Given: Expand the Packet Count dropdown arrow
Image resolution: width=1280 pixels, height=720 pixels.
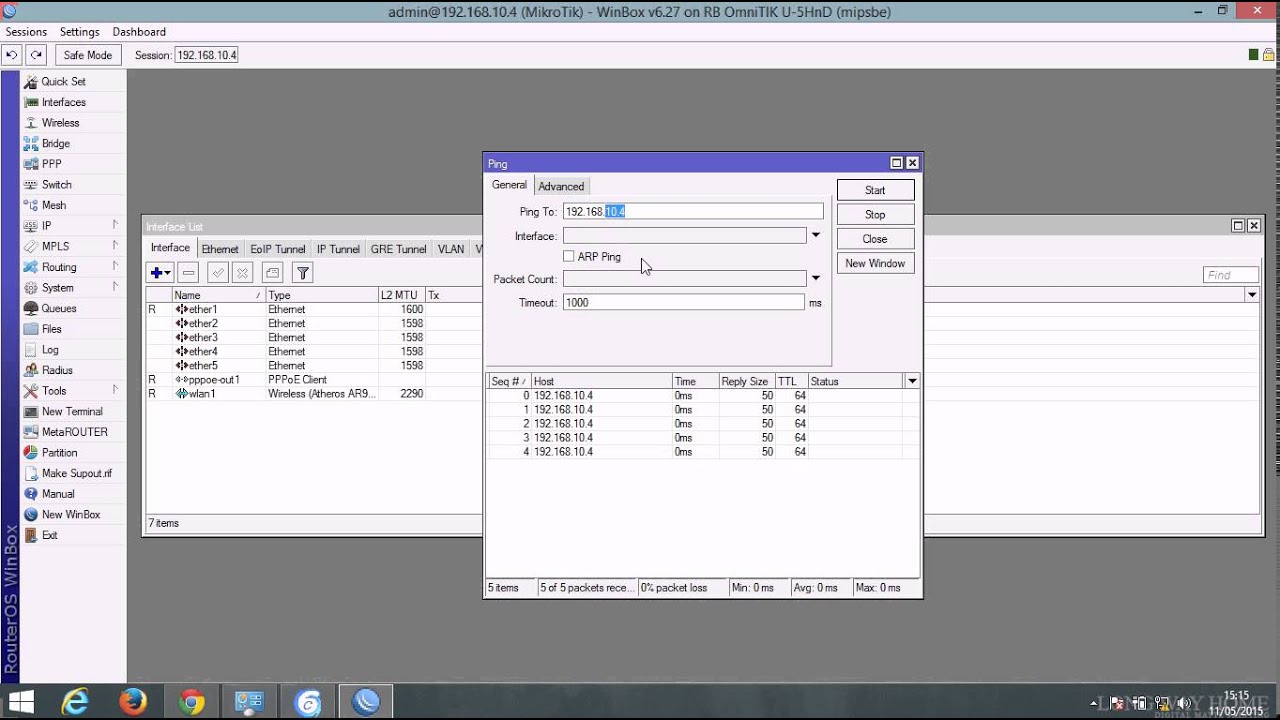Looking at the screenshot, I should pos(816,279).
